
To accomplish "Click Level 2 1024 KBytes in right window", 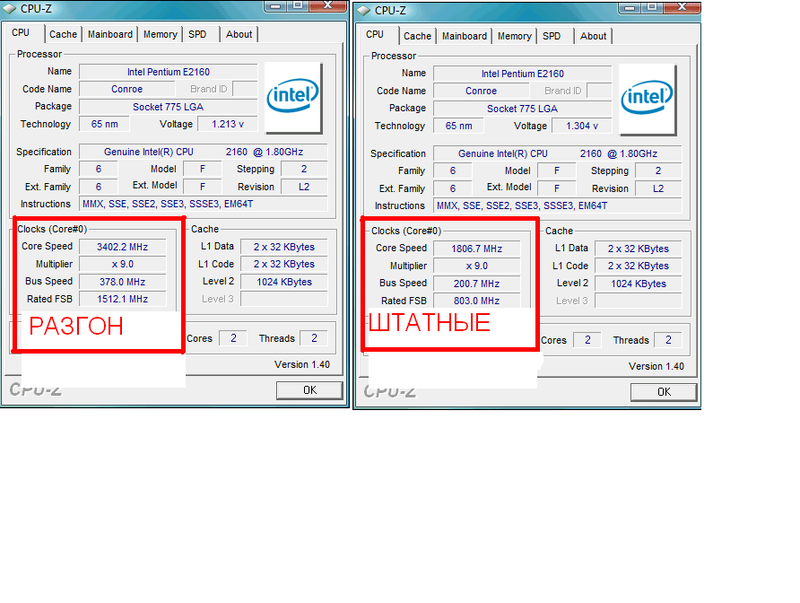I will pos(638,284).
